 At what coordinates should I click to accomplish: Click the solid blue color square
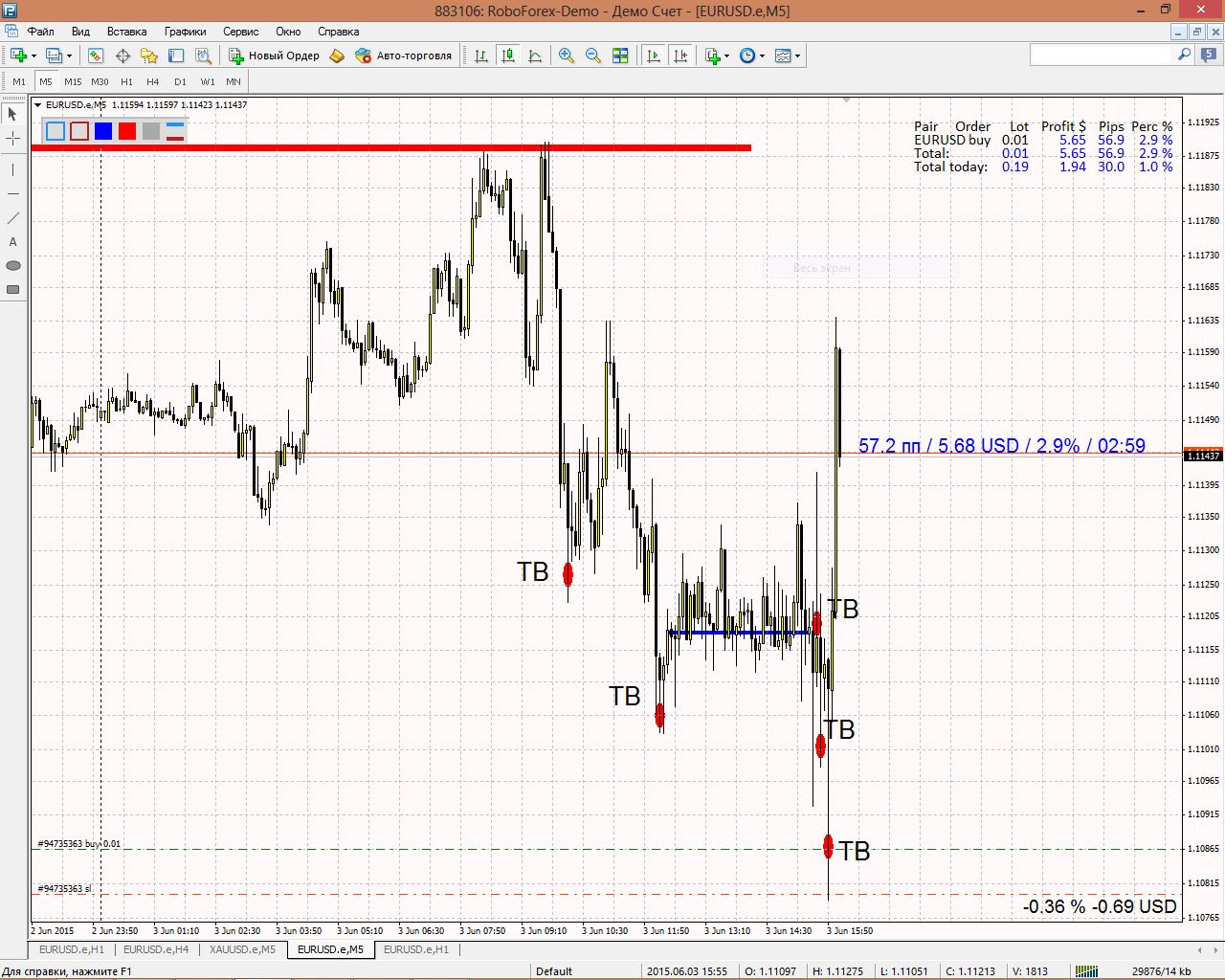point(103,131)
